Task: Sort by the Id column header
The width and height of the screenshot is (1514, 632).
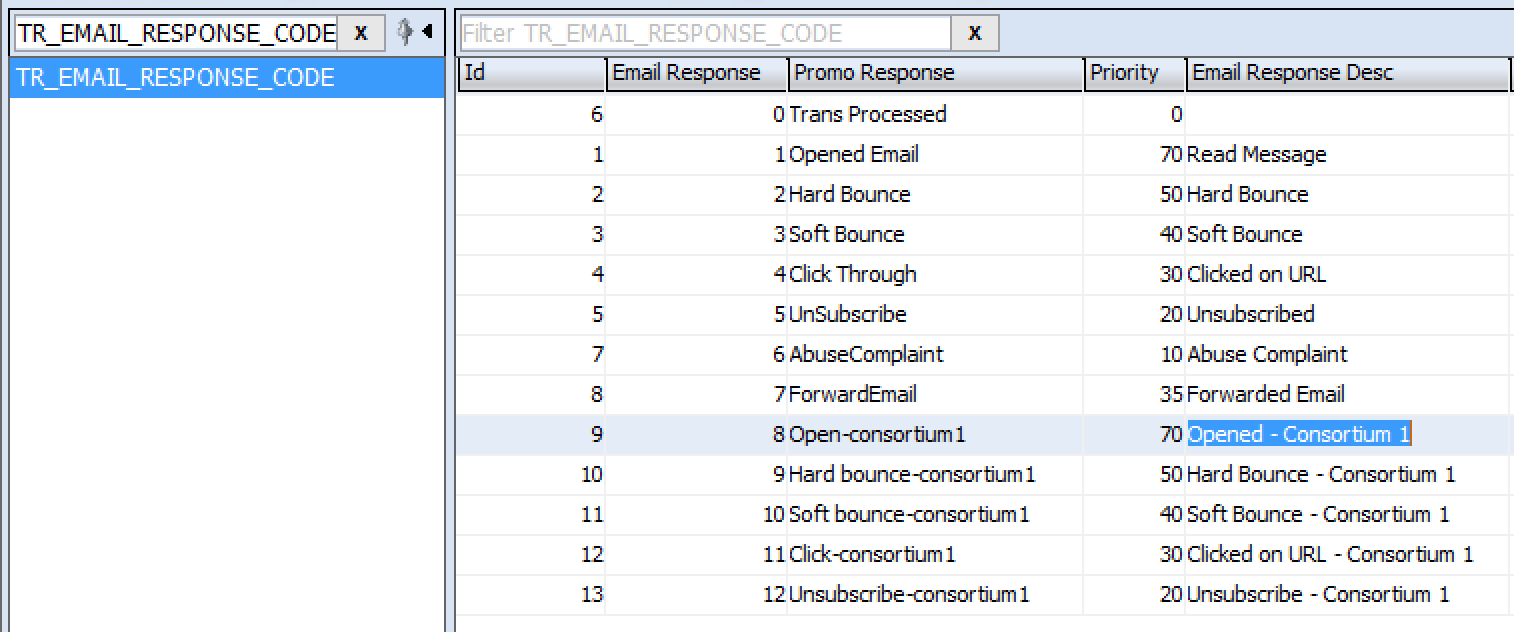Action: tap(531, 74)
